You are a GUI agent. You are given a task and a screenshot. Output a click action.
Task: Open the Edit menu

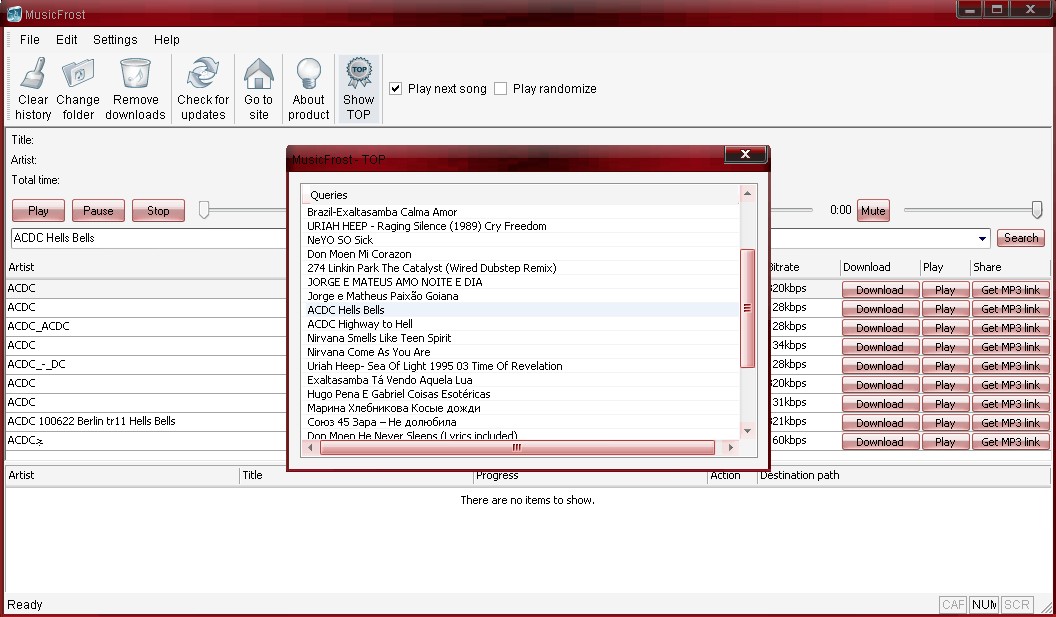click(x=66, y=40)
